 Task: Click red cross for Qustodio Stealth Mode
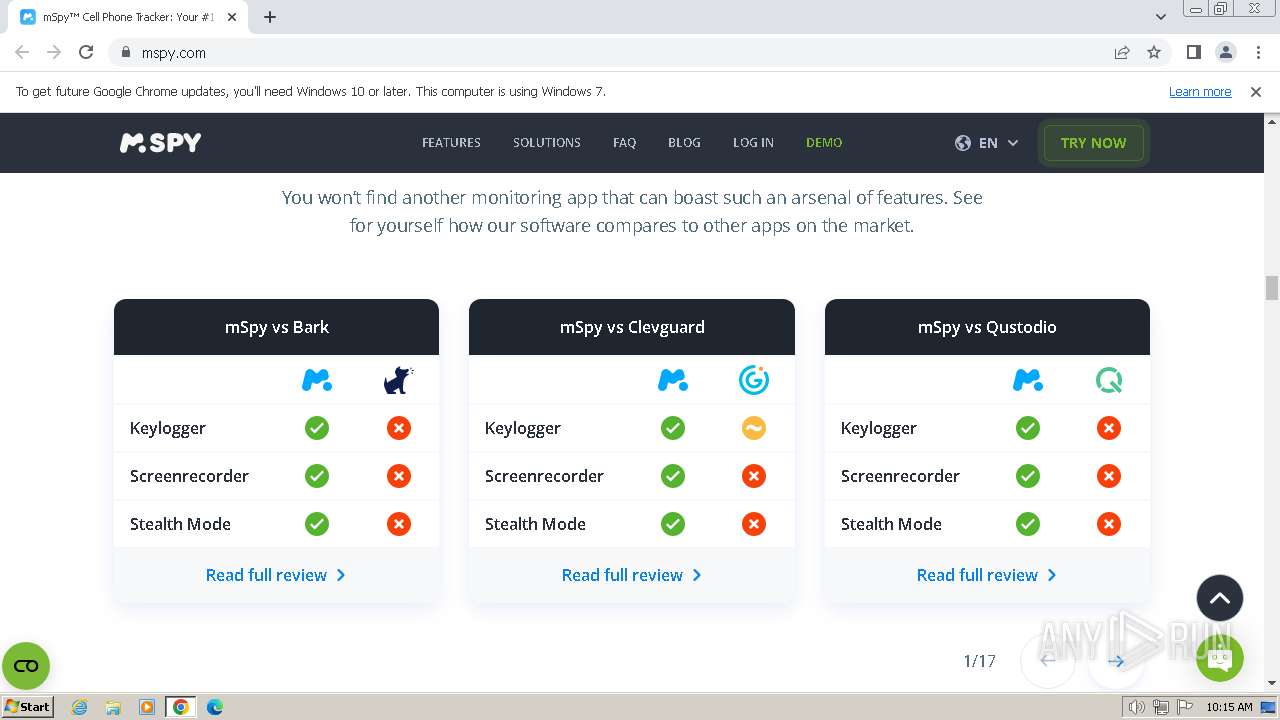click(1109, 524)
